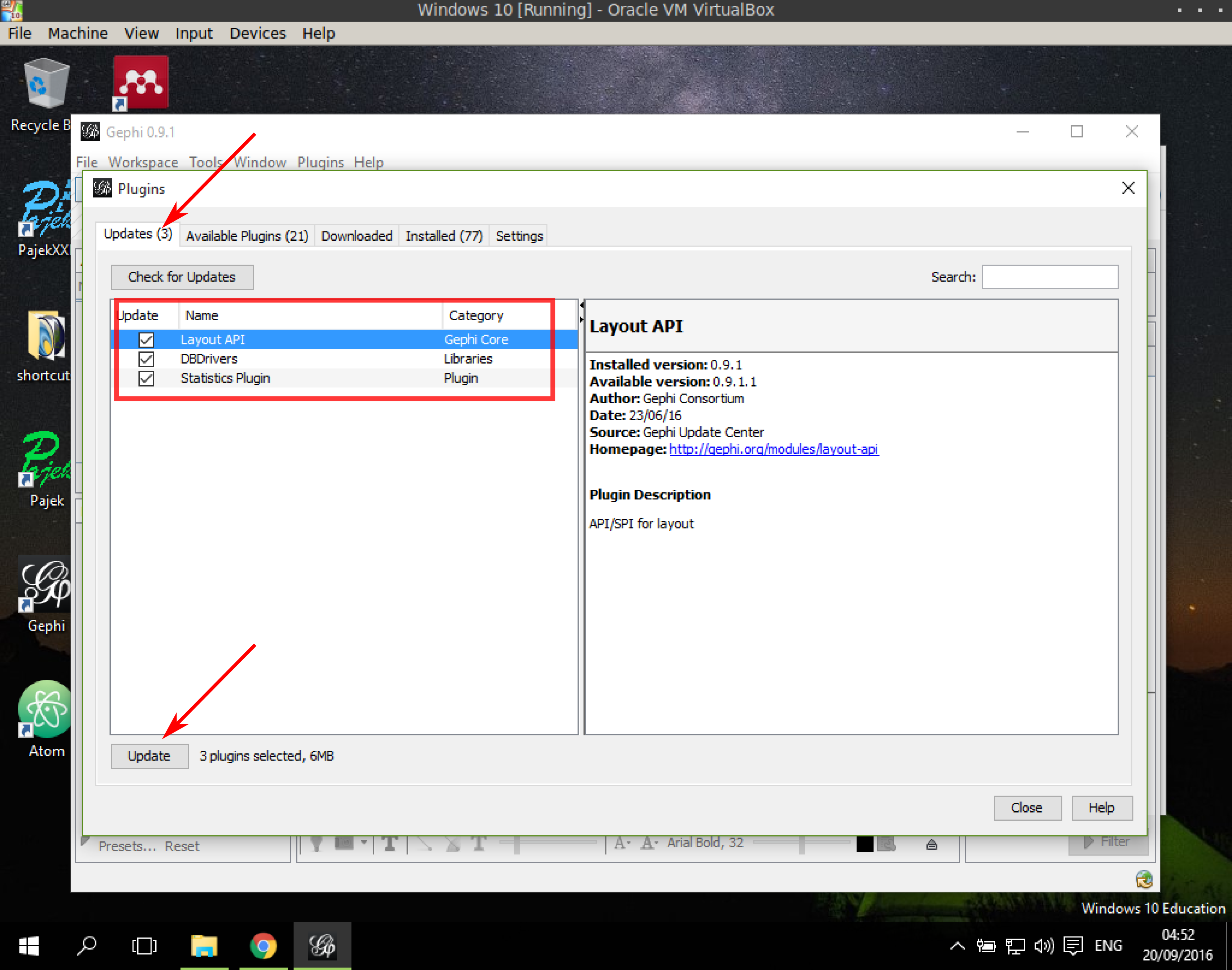Open the Plugins menu in Gephi
Screen dimensions: 1232x970
click(319, 162)
